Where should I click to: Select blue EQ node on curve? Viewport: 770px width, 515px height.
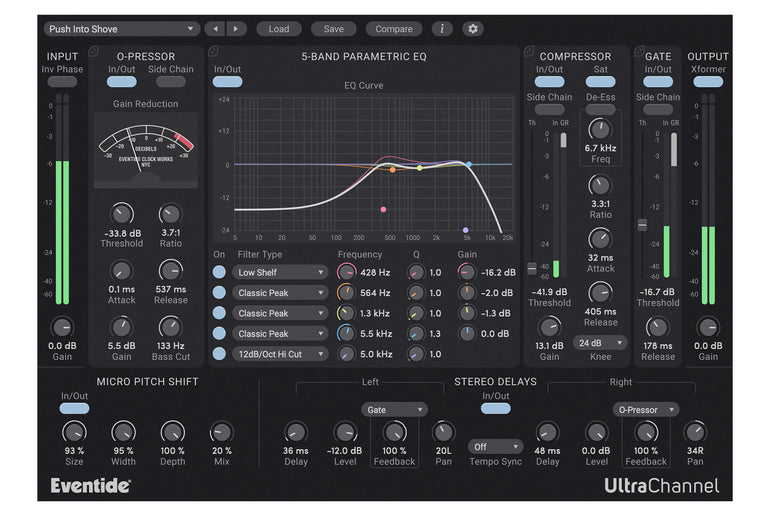coord(469,164)
